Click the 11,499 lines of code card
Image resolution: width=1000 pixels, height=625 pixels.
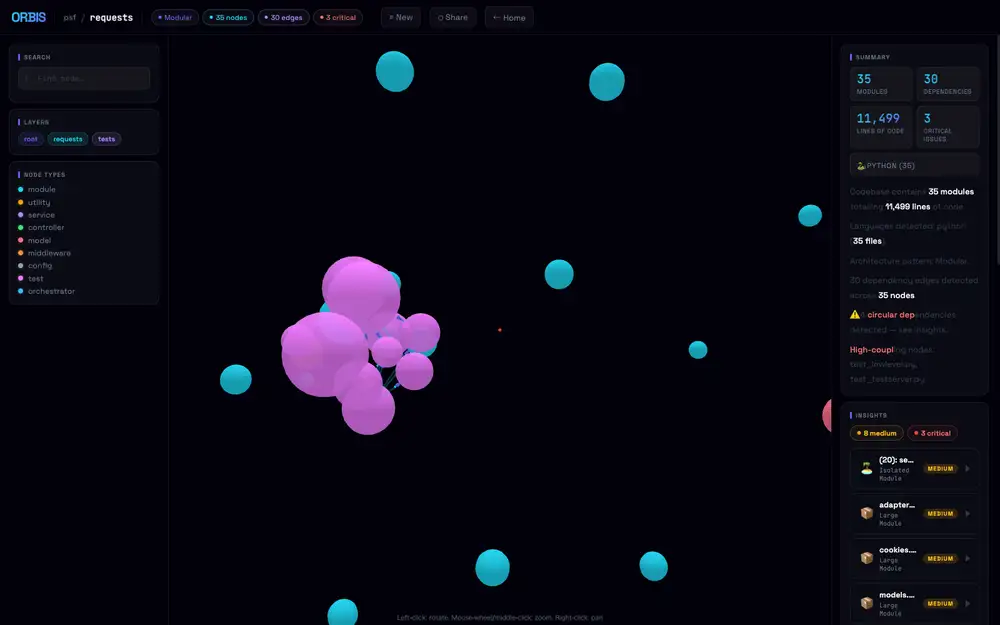pyautogui.click(x=881, y=127)
